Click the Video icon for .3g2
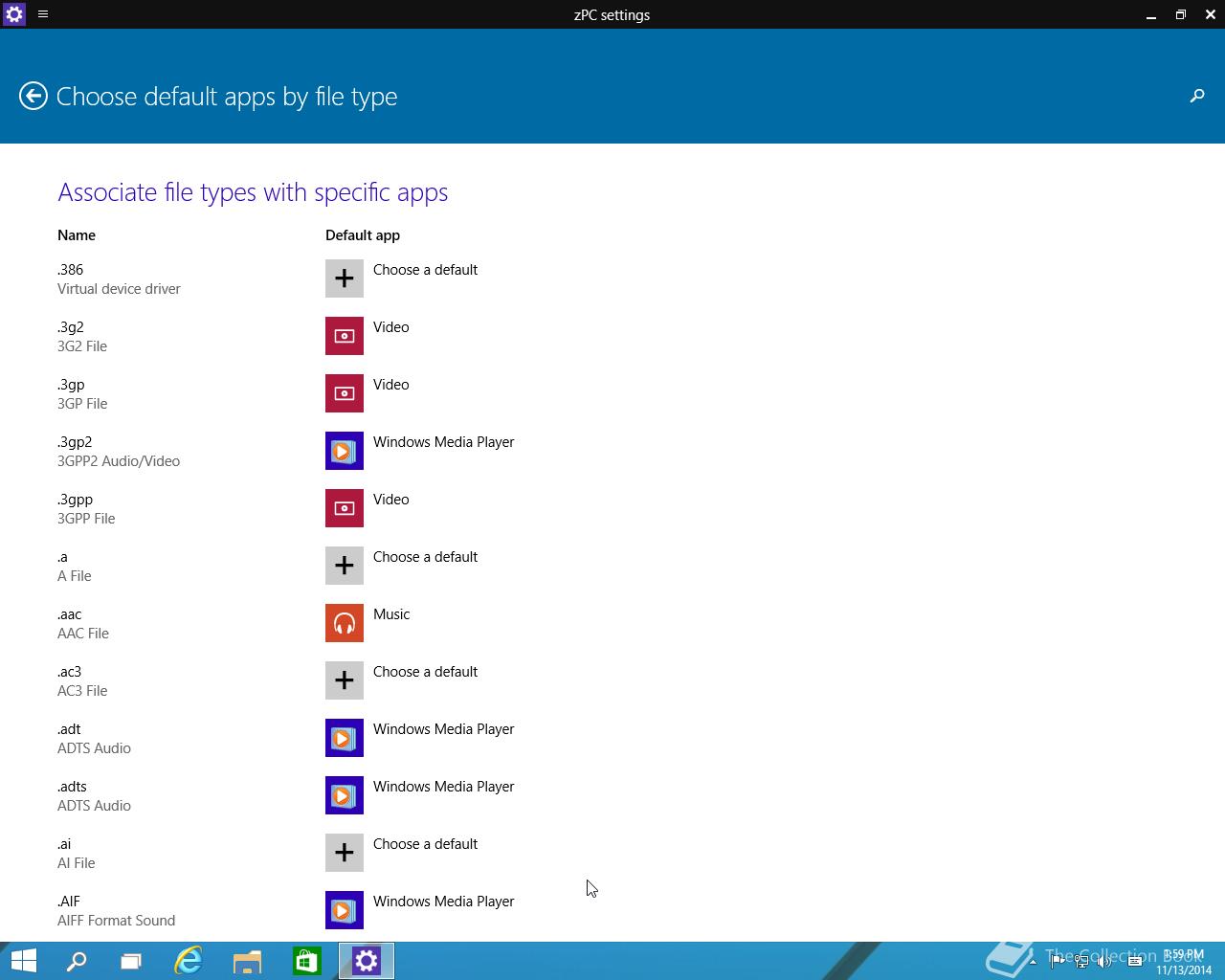This screenshot has height=980, width=1225. click(x=345, y=336)
